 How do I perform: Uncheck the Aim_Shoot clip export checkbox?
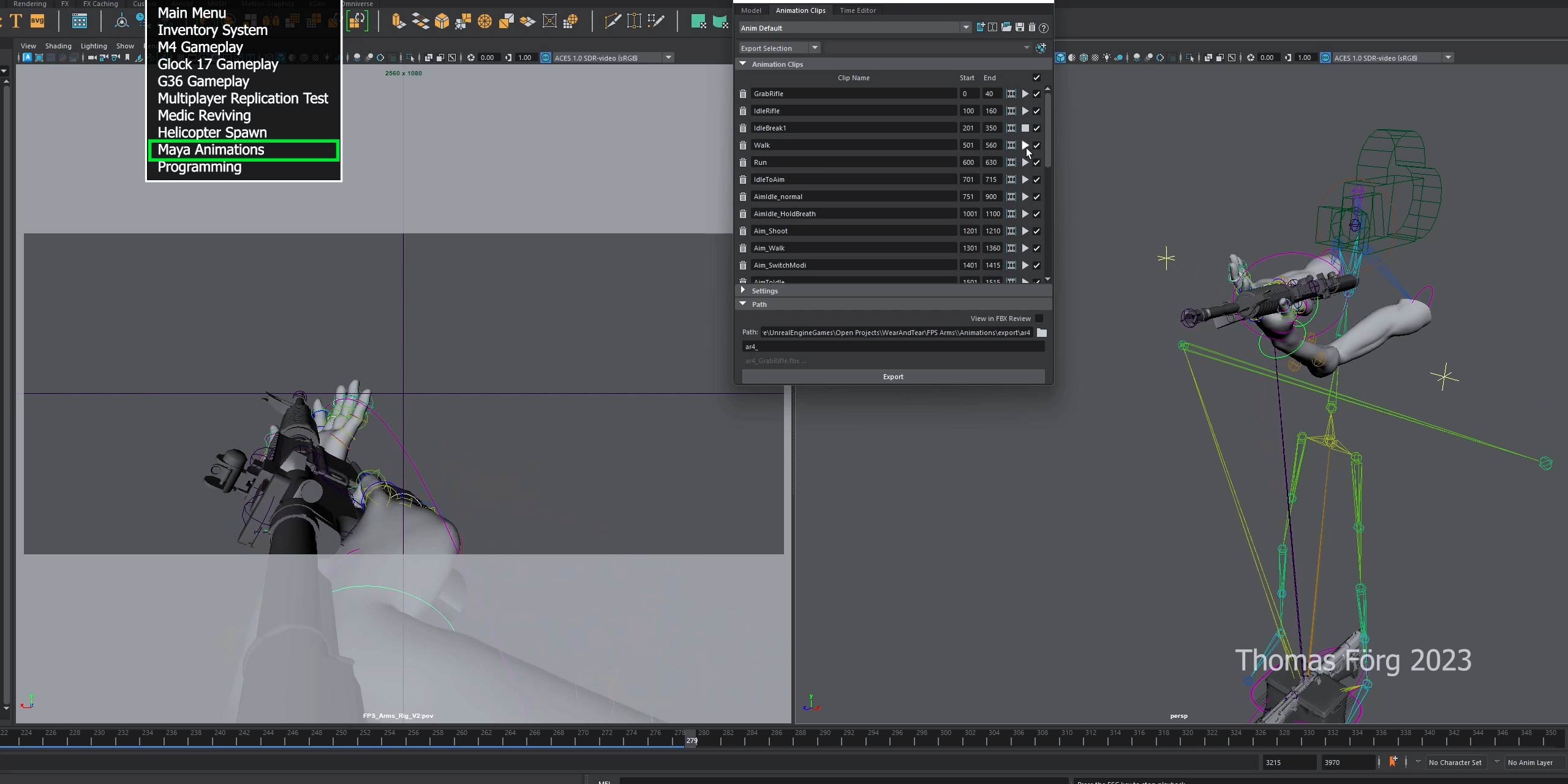(x=1036, y=231)
